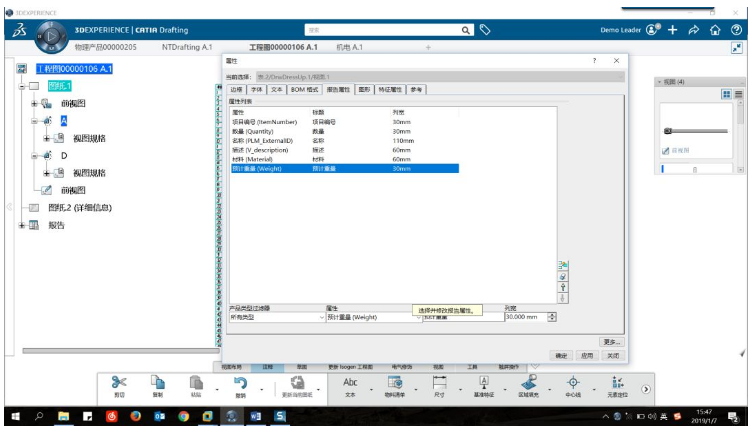Open the Bill of Materials tool

point(395,383)
